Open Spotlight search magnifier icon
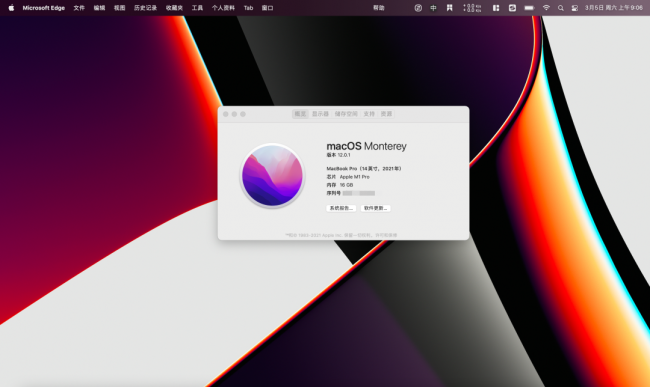 [560, 8]
